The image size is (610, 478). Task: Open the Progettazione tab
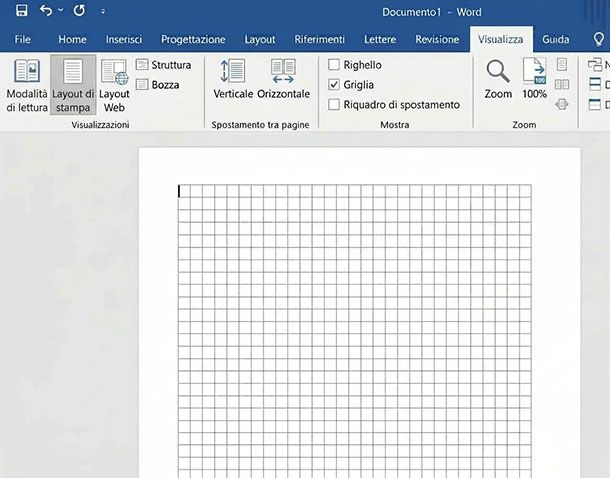pyautogui.click(x=193, y=39)
